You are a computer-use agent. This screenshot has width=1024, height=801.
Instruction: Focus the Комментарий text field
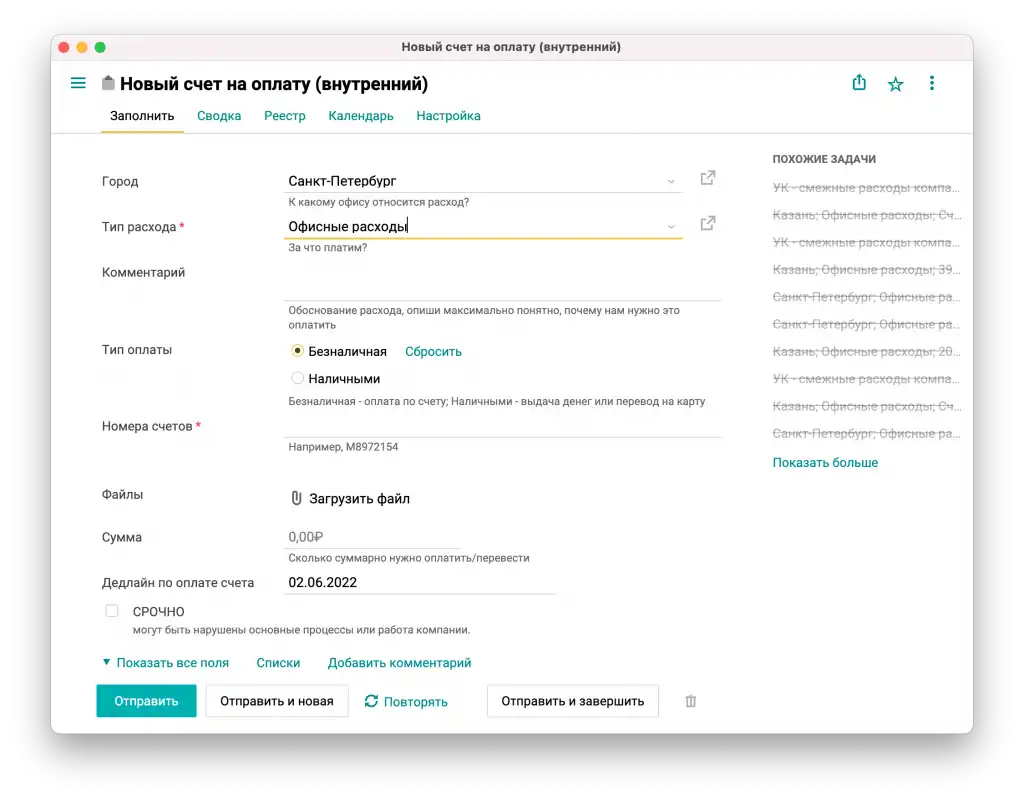pyautogui.click(x=503, y=282)
